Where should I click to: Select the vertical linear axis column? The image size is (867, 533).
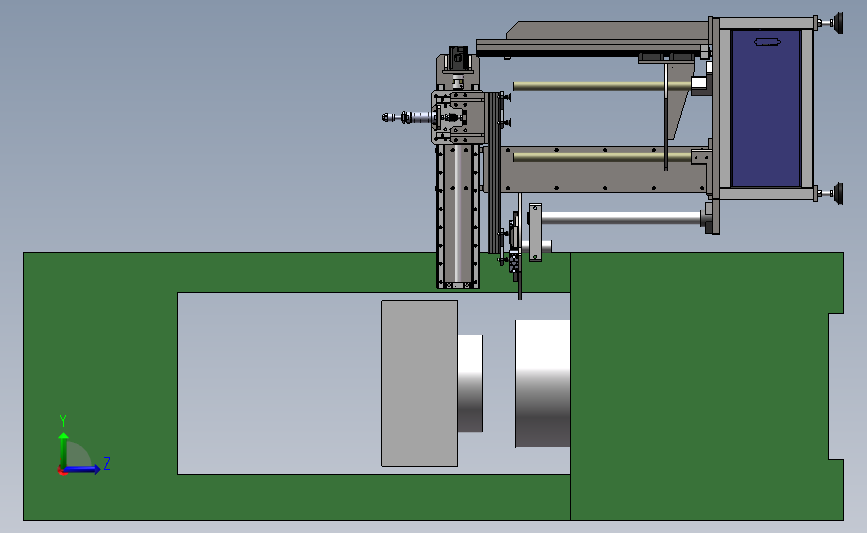point(458,216)
